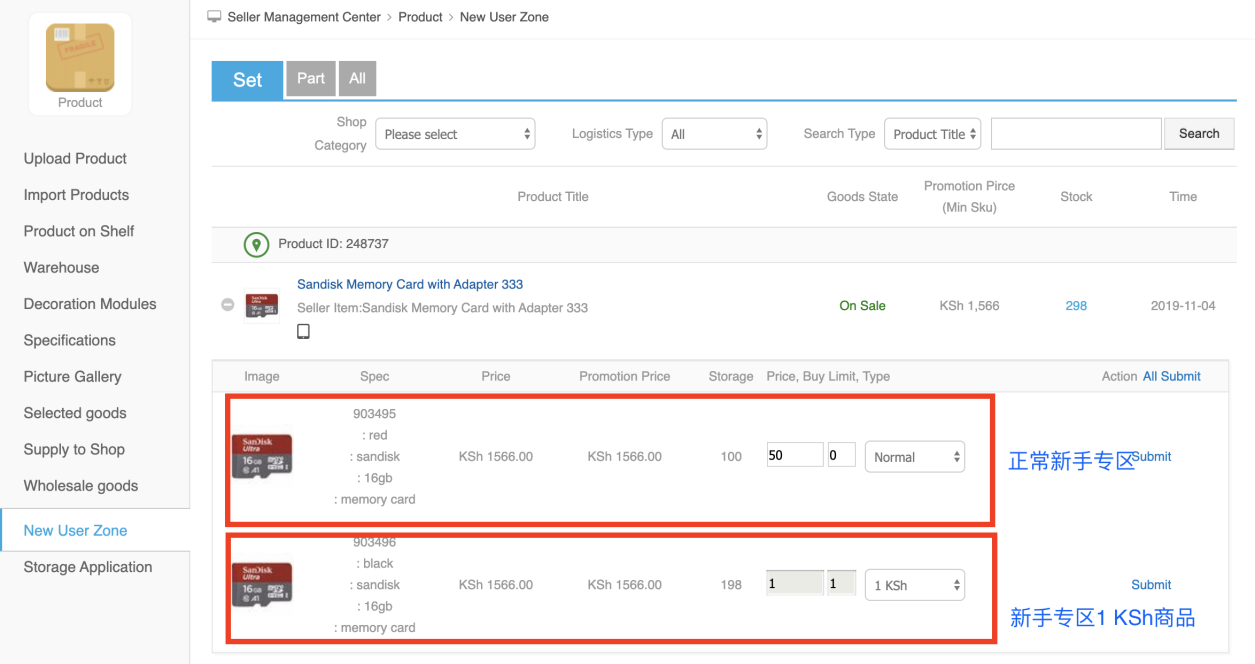Viewport: 1255px width, 664px height.
Task: Focus the product search text field
Action: [1076, 134]
